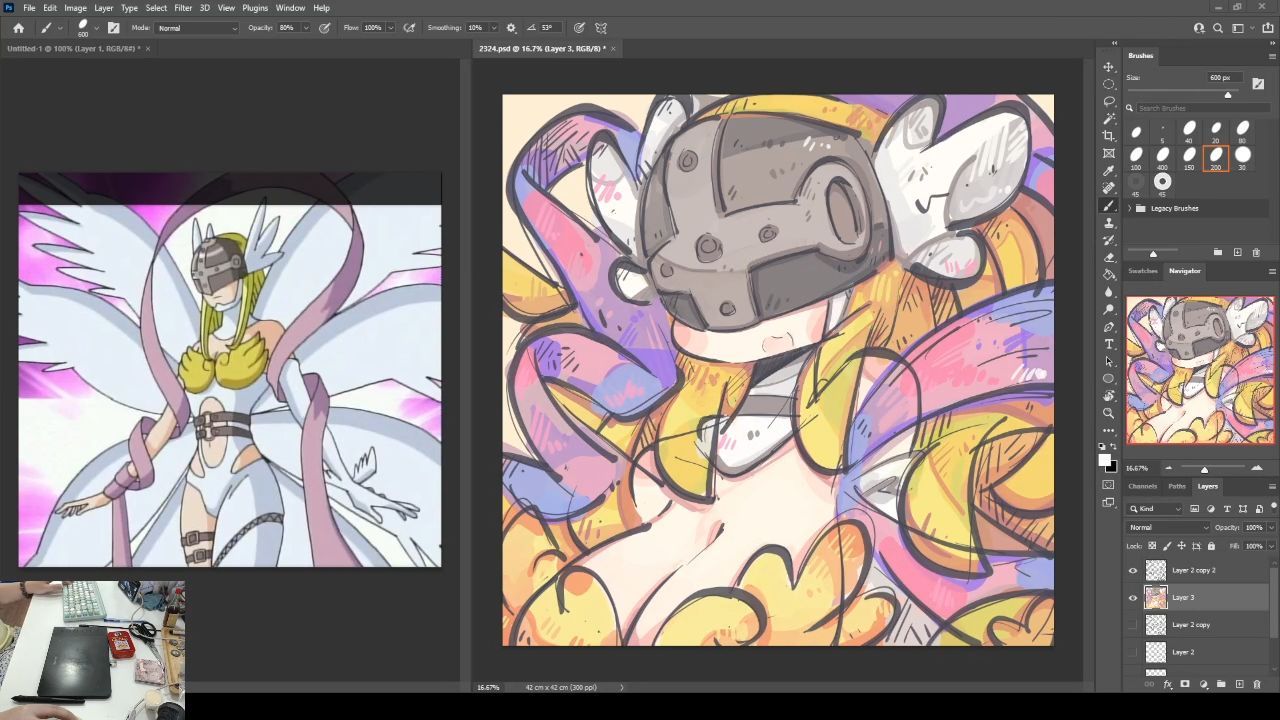Screen dimensions: 1280x720
Task: Close the 2324.psd document tab
Action: click(x=613, y=48)
